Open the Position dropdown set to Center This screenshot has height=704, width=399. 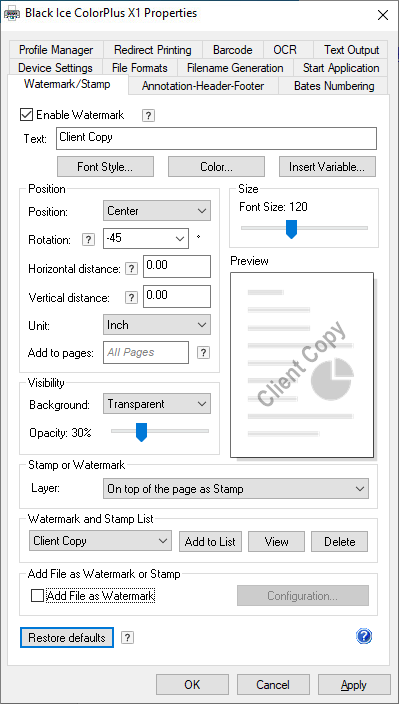pyautogui.click(x=157, y=211)
